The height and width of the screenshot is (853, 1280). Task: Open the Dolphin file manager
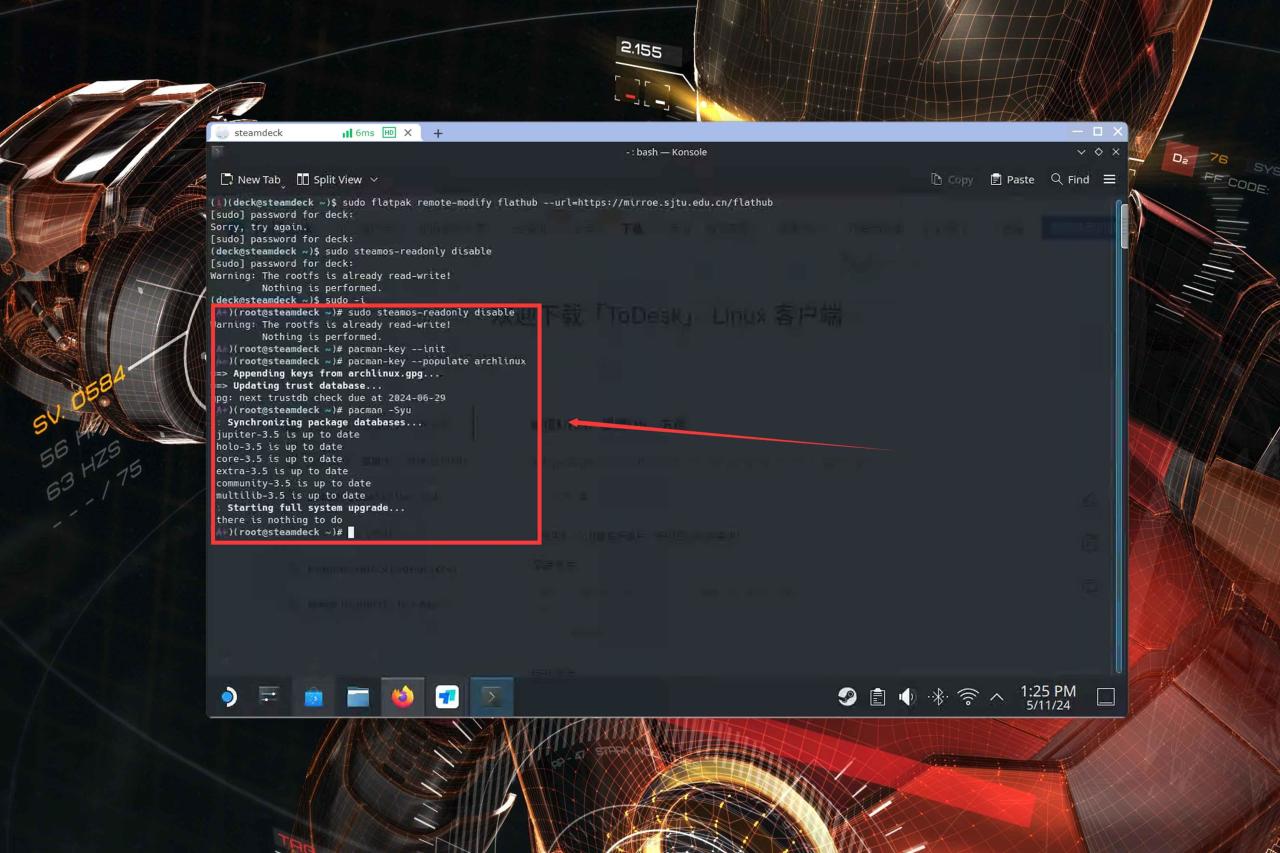click(358, 697)
